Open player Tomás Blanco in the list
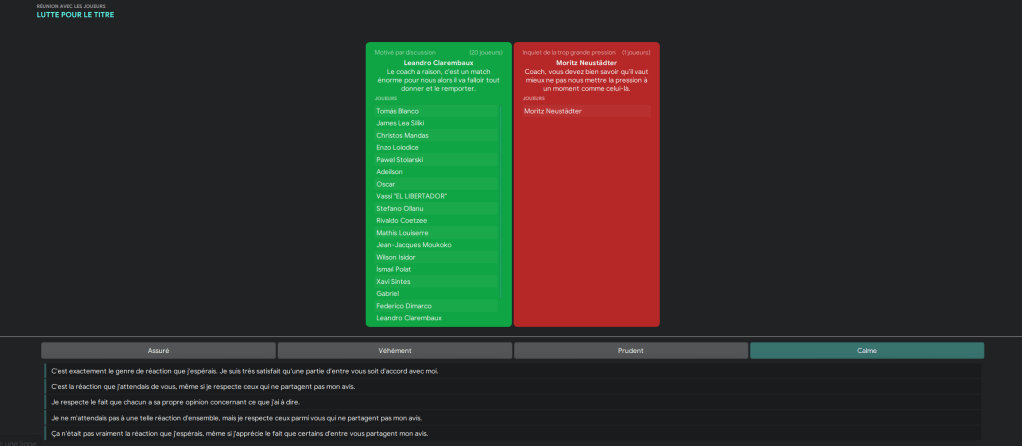This screenshot has height=446, width=1022. point(397,111)
